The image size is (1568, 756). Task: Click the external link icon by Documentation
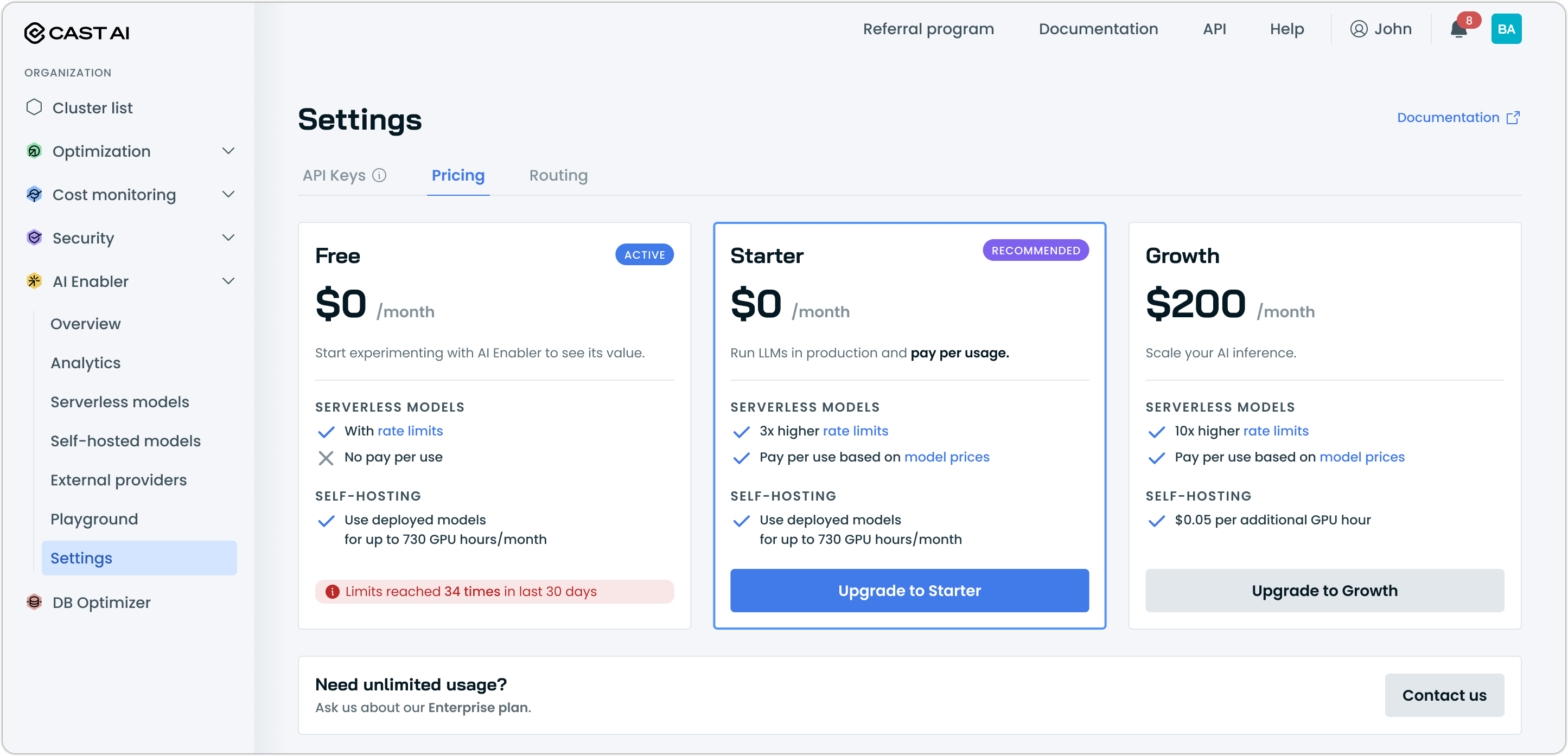coord(1513,117)
